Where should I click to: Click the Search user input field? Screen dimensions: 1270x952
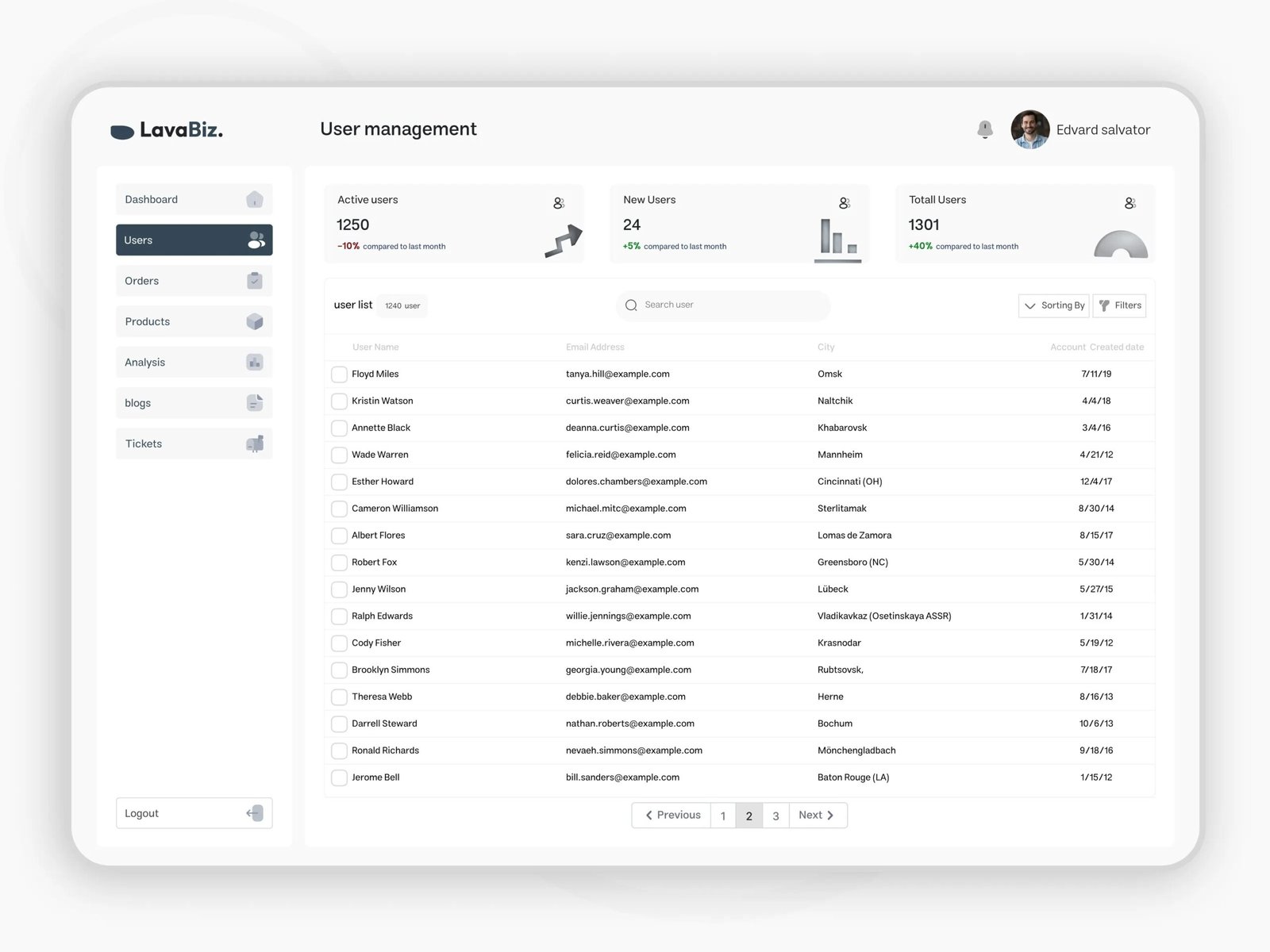point(730,305)
